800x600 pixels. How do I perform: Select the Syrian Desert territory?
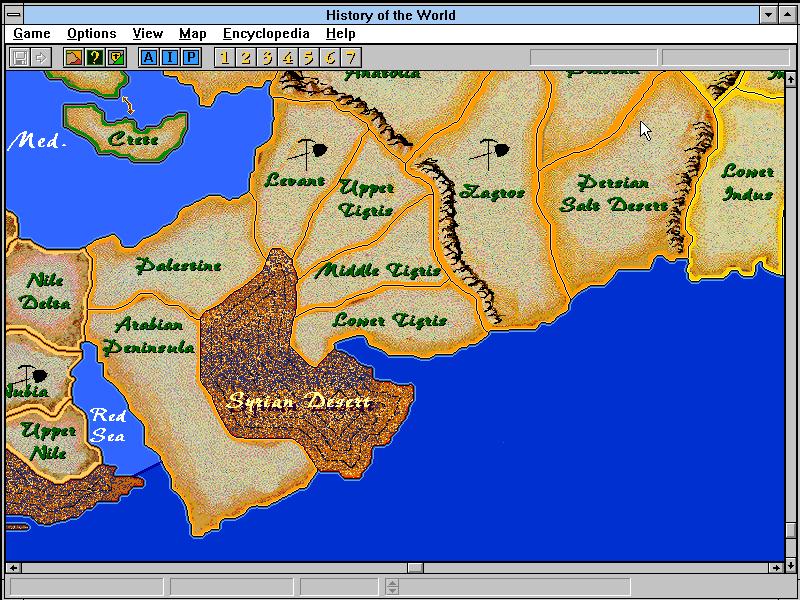299,402
